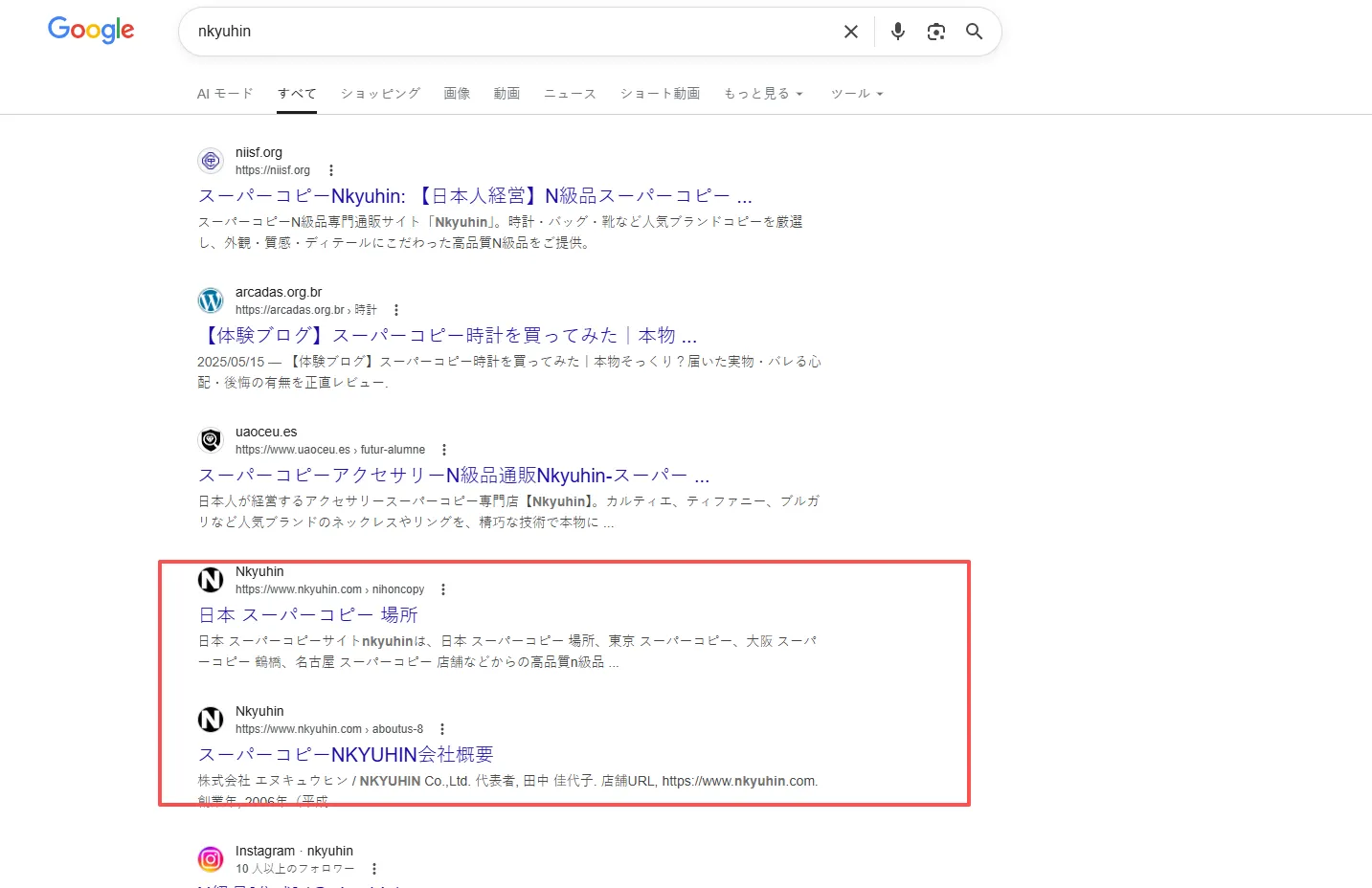Viewport: 1372px width, 888px height.
Task: Click the uaoceu.es site name
Action: (266, 432)
